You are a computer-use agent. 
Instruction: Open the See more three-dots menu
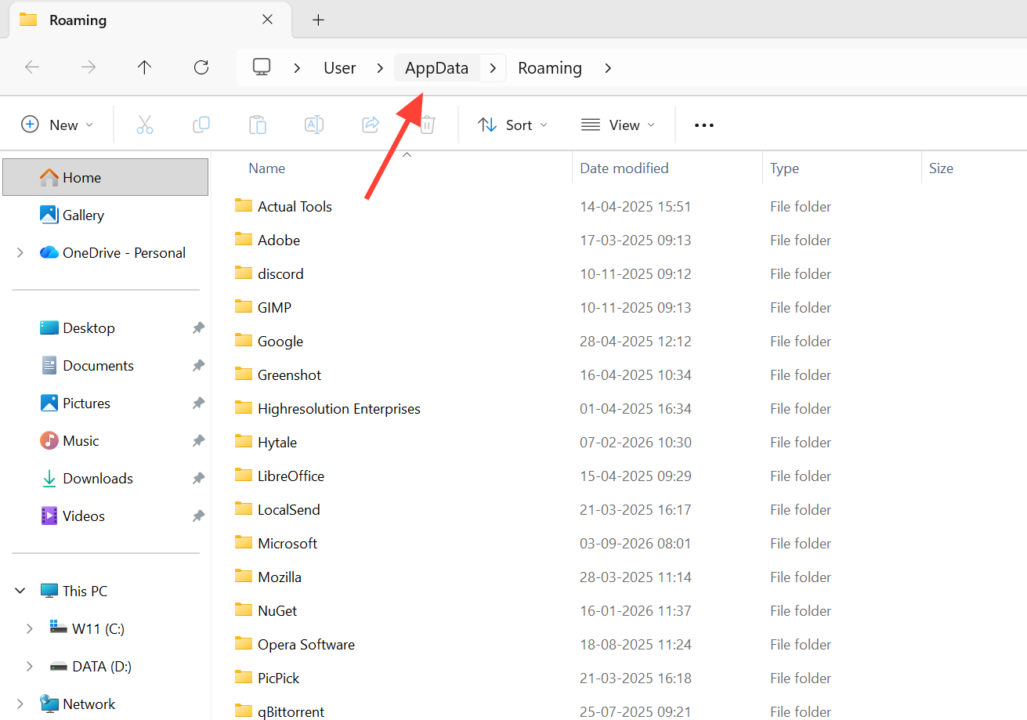[x=704, y=125]
